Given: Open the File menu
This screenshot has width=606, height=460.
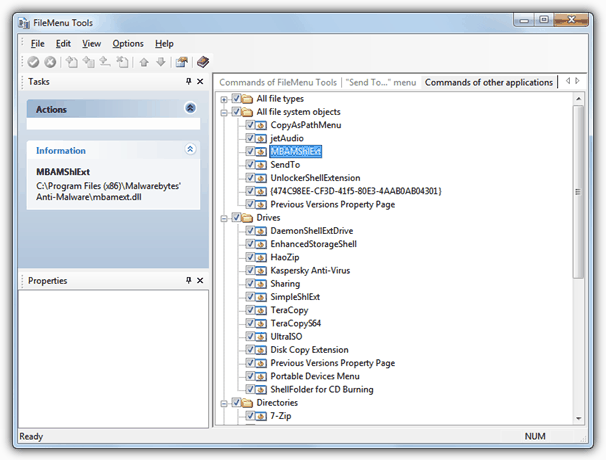Looking at the screenshot, I should [37, 44].
